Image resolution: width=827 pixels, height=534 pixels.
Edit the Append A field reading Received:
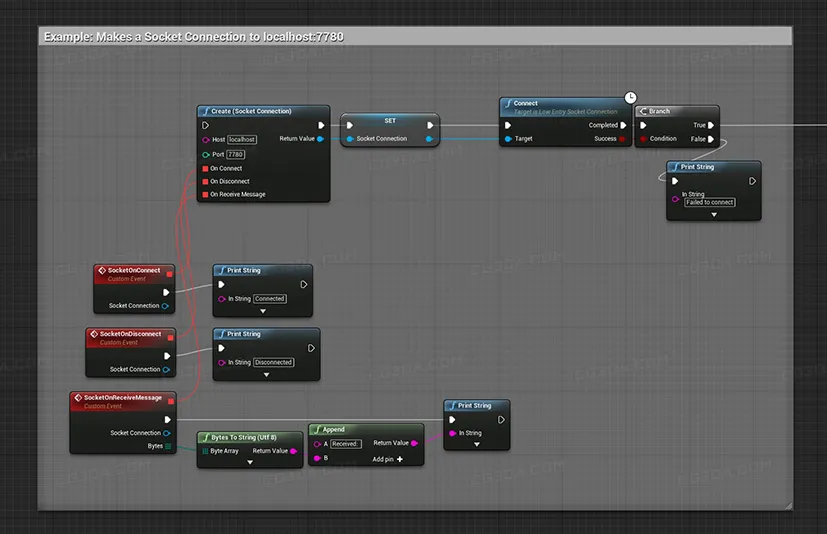346,444
